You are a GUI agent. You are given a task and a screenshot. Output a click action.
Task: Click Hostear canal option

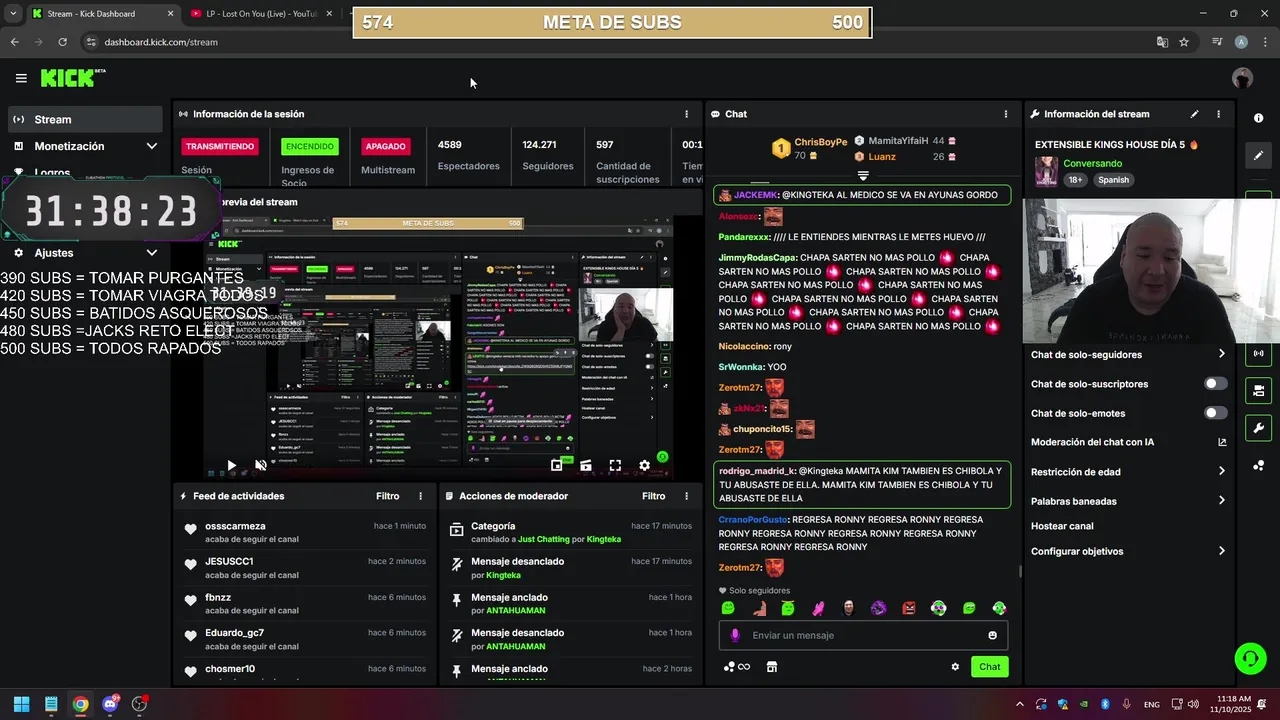[x=1062, y=526]
